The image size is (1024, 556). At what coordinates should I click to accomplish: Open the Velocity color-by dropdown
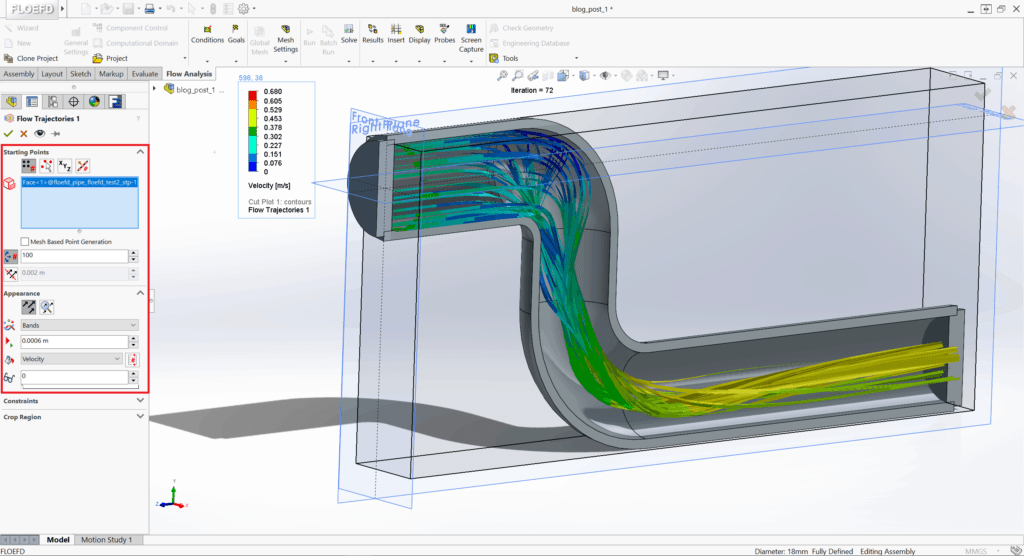click(72, 358)
